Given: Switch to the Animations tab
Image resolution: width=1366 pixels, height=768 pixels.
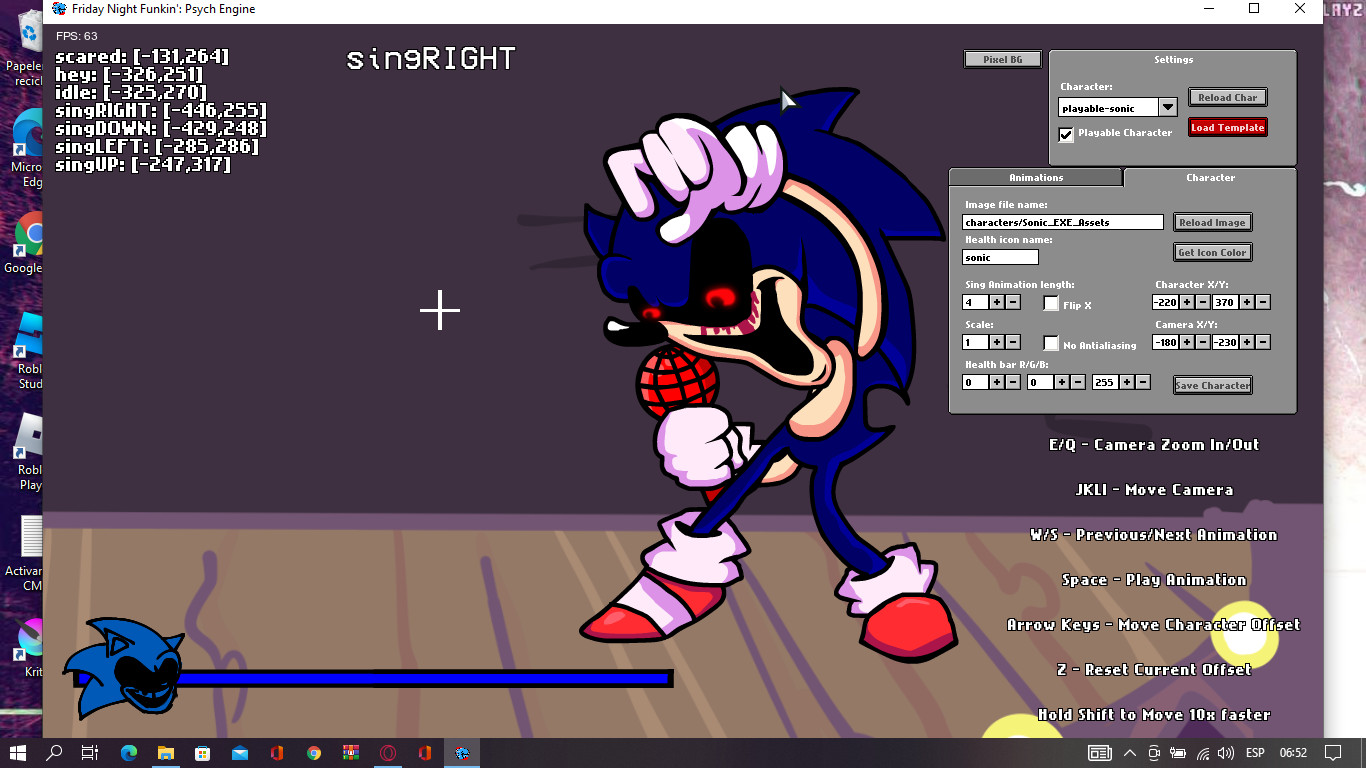Looking at the screenshot, I should tap(1035, 177).
